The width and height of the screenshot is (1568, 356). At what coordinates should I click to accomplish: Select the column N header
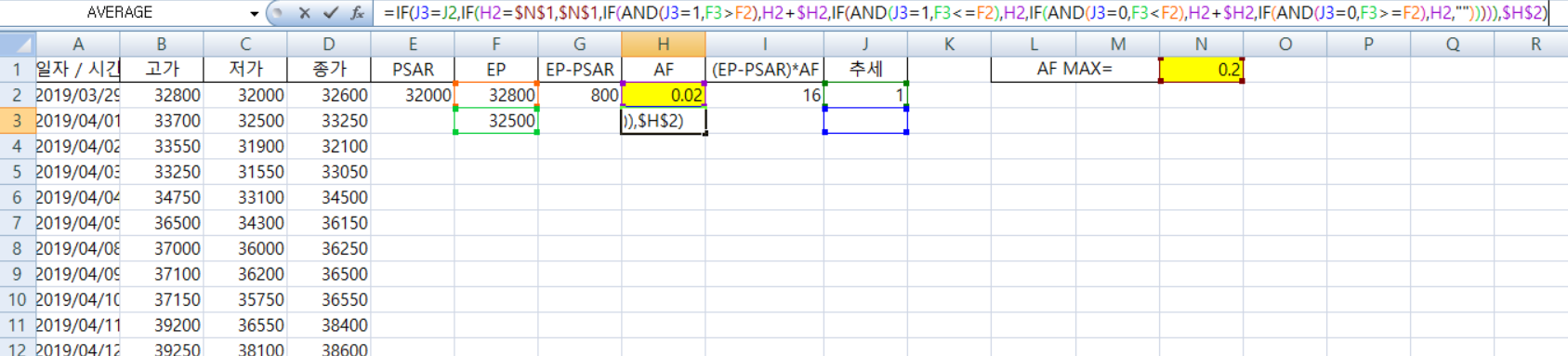tap(1201, 44)
